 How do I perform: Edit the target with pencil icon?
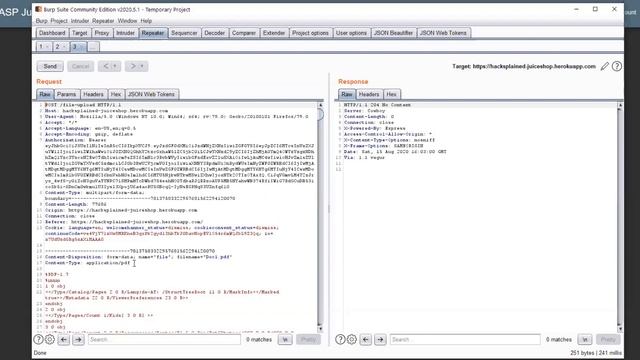pyautogui.click(x=604, y=66)
